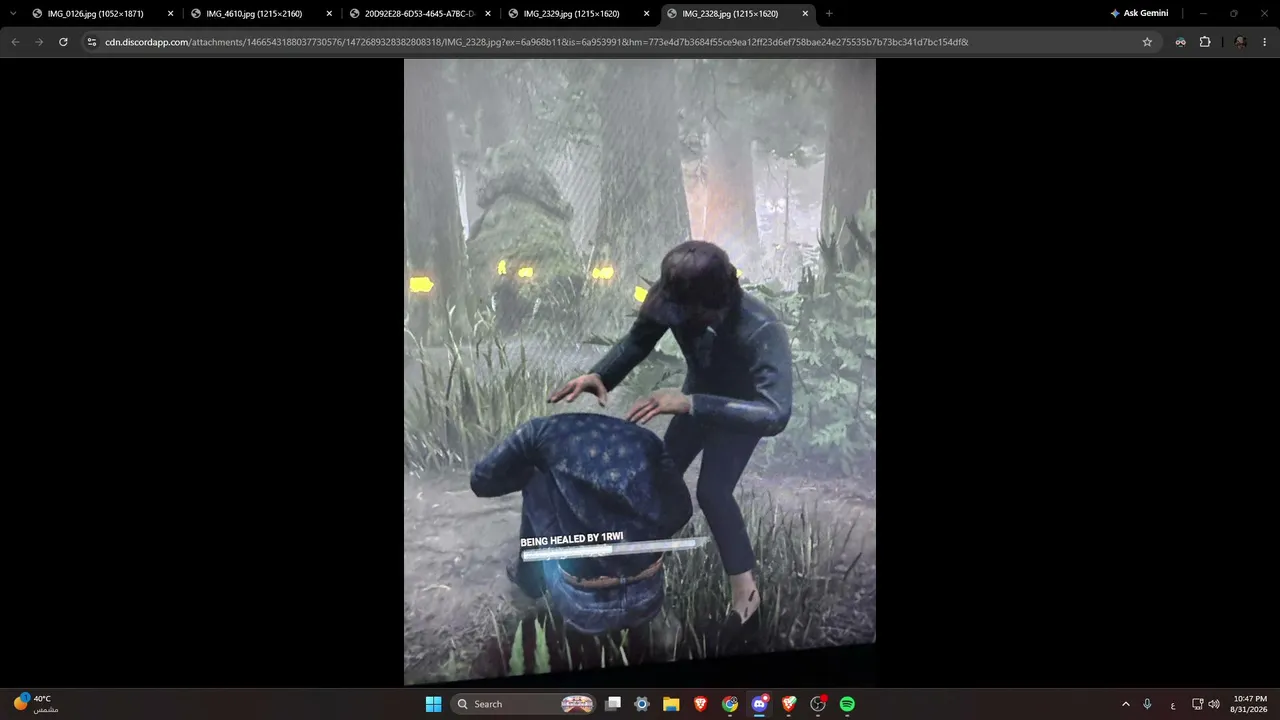Close the IMG_2328.jpg tab
Image resolution: width=1280 pixels, height=720 pixels.
pyautogui.click(x=805, y=14)
